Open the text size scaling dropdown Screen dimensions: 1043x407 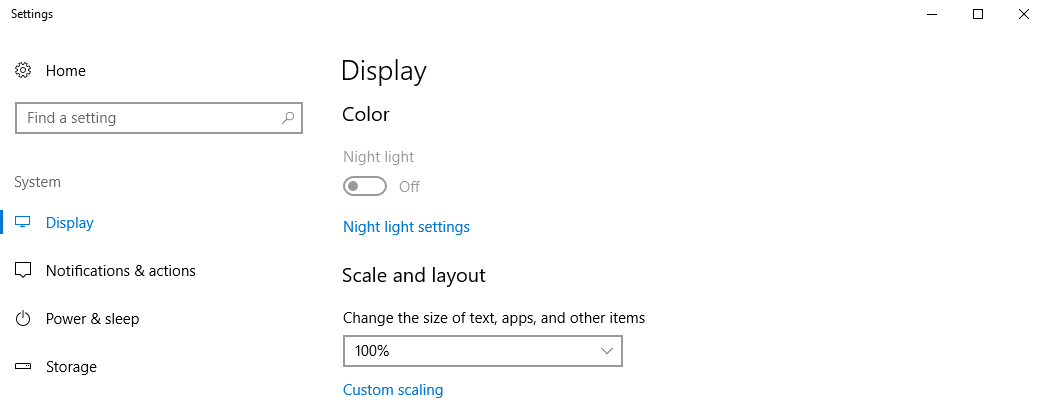tap(483, 351)
